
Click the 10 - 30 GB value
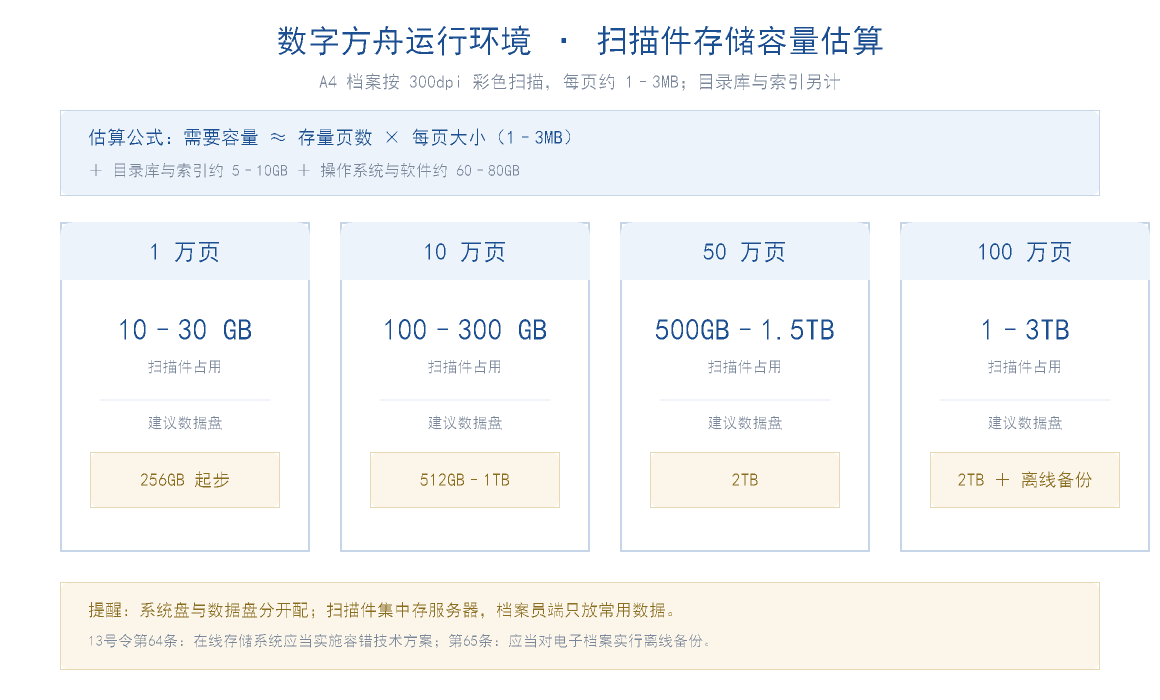point(185,330)
